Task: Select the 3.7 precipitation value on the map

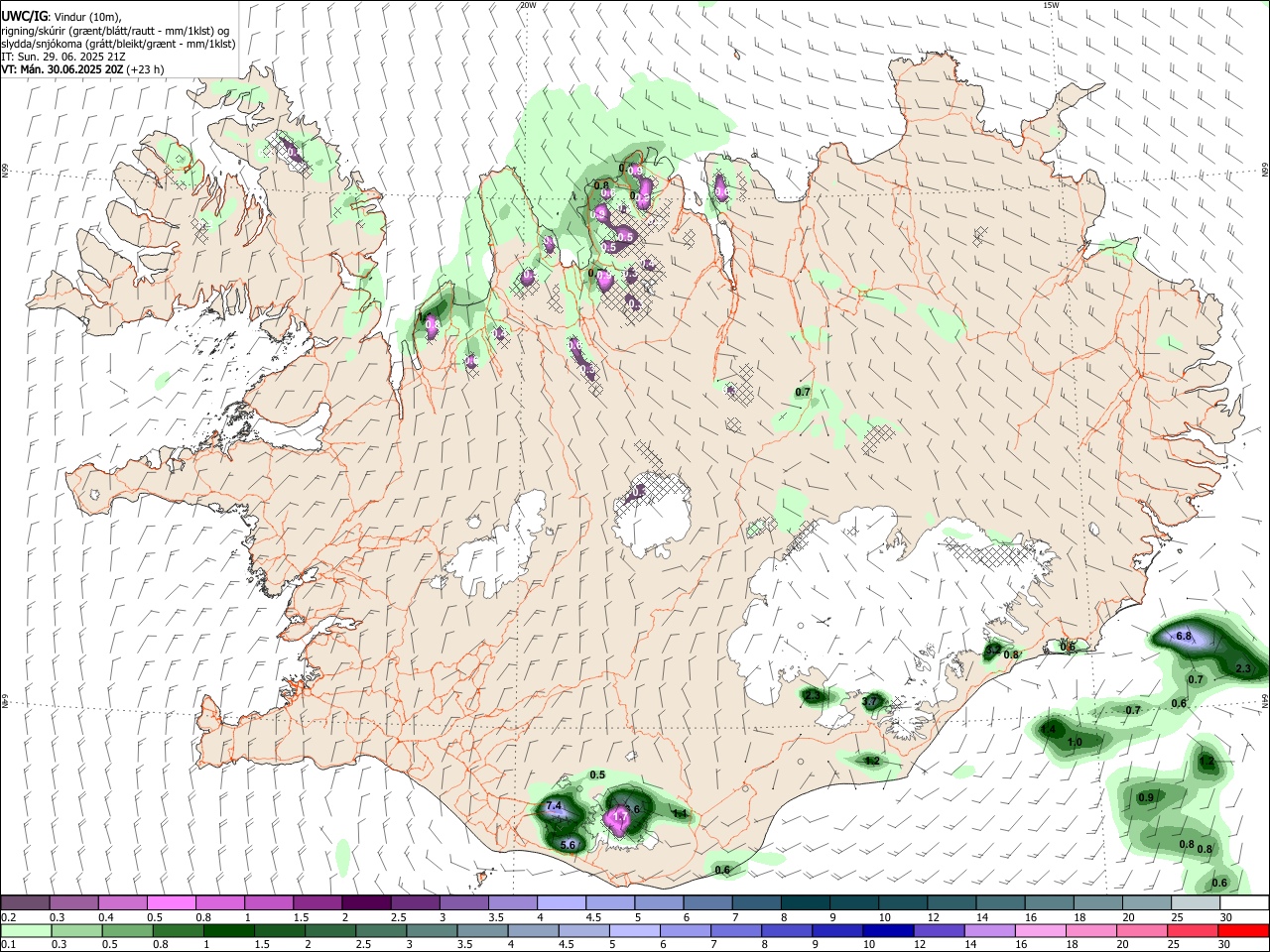Action: pos(871,702)
